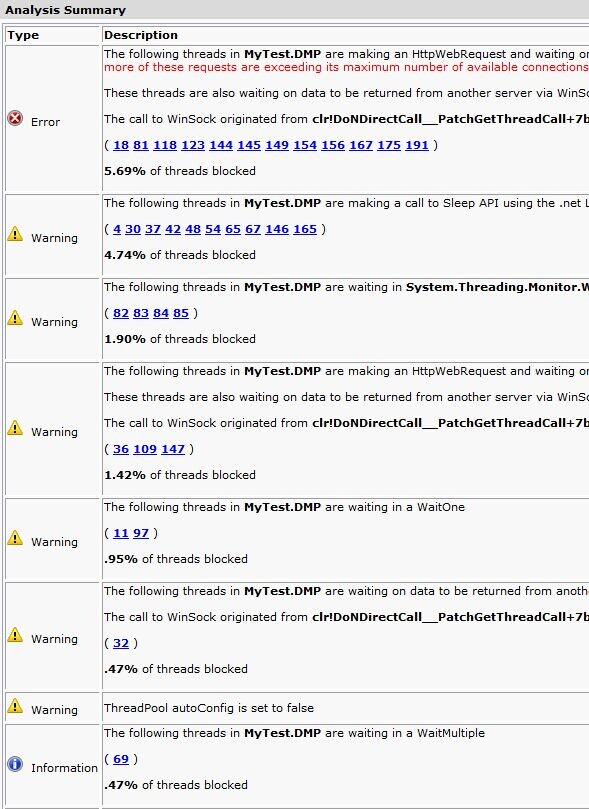
Task: Click the red Error icon
Action: (x=15, y=119)
